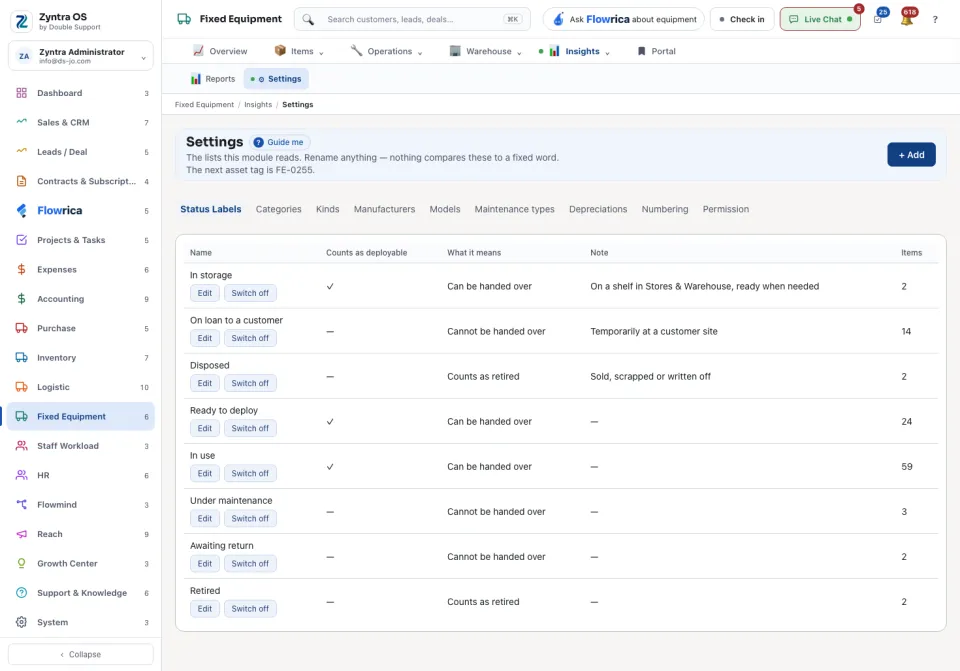Open Expenses in the sidebar
This screenshot has height=671, width=960.
click(81, 269)
